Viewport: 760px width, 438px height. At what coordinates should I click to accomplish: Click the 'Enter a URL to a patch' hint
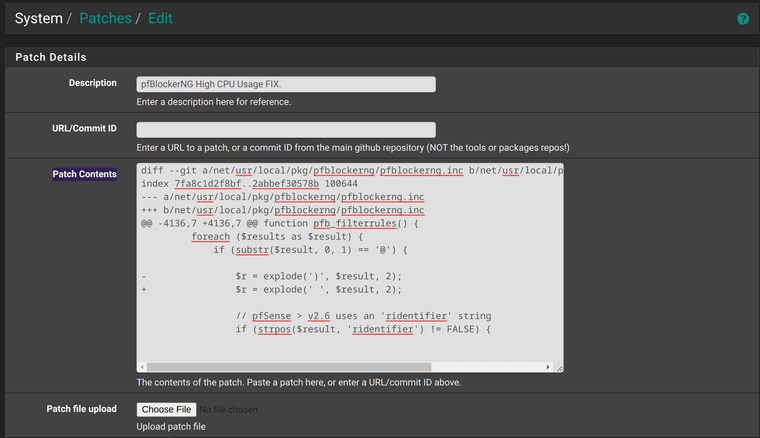[353, 147]
